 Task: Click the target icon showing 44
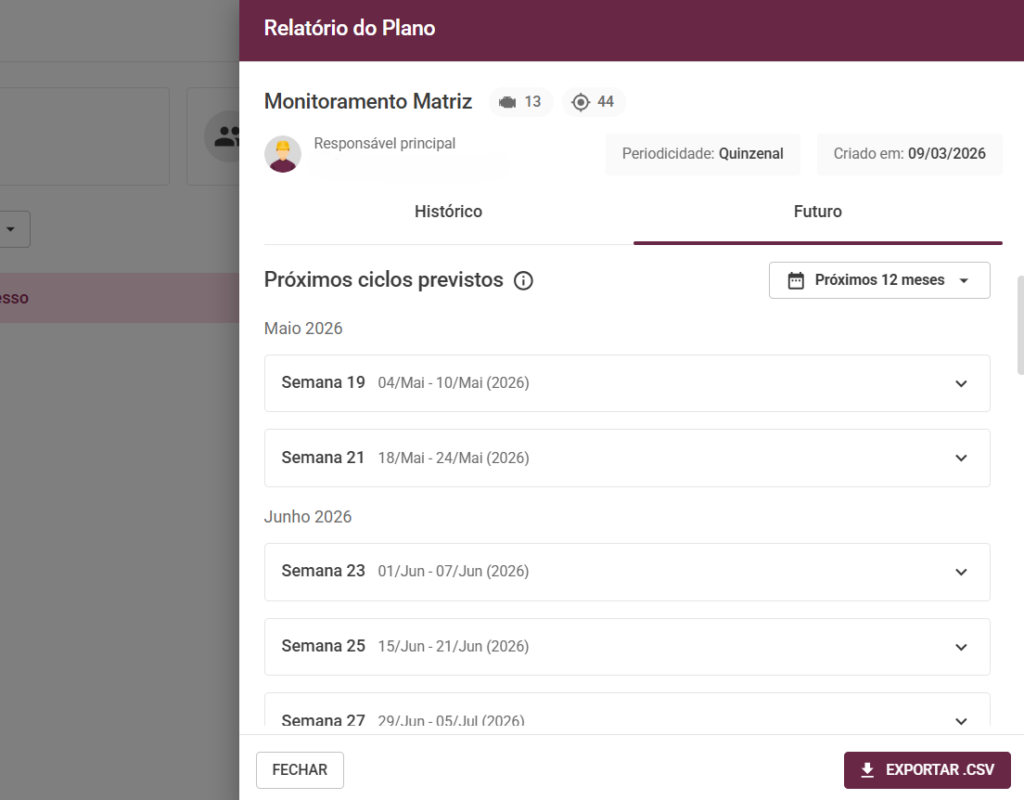point(580,103)
